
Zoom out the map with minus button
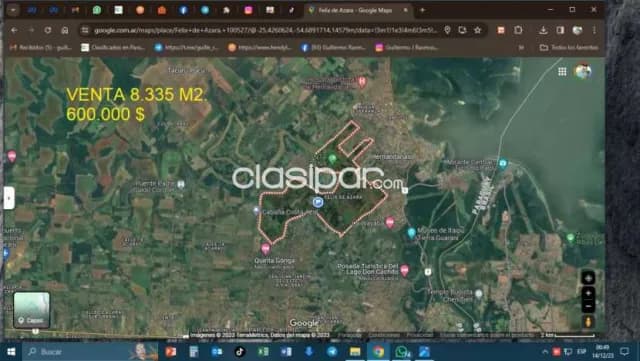point(588,306)
